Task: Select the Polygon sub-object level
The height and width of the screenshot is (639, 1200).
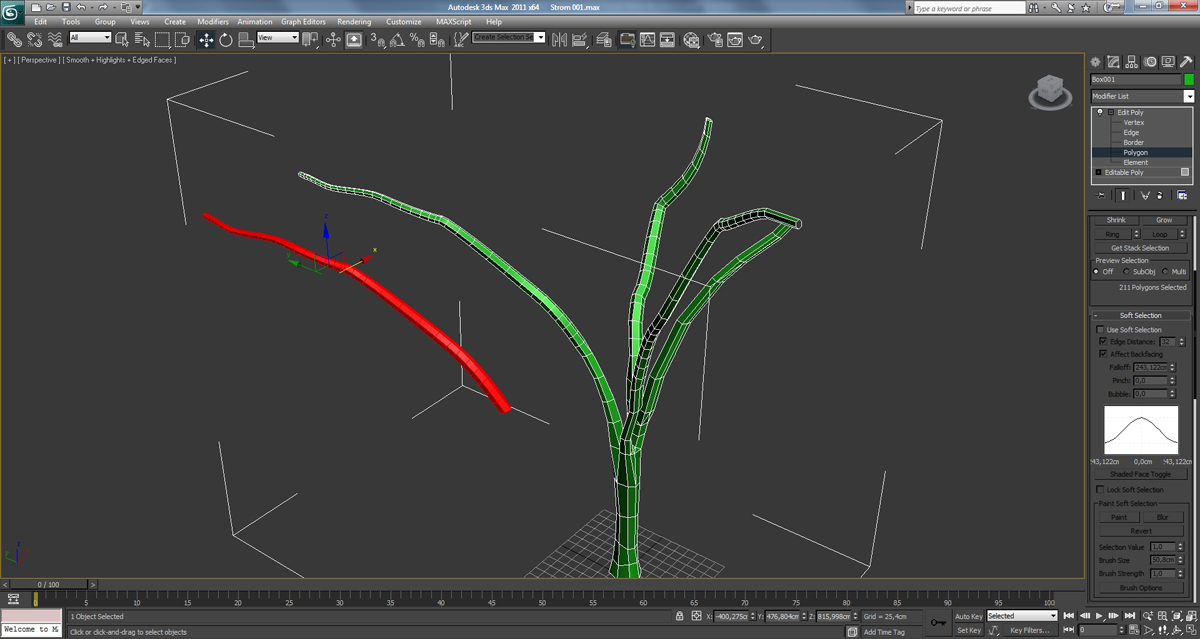Action: 1135,152
